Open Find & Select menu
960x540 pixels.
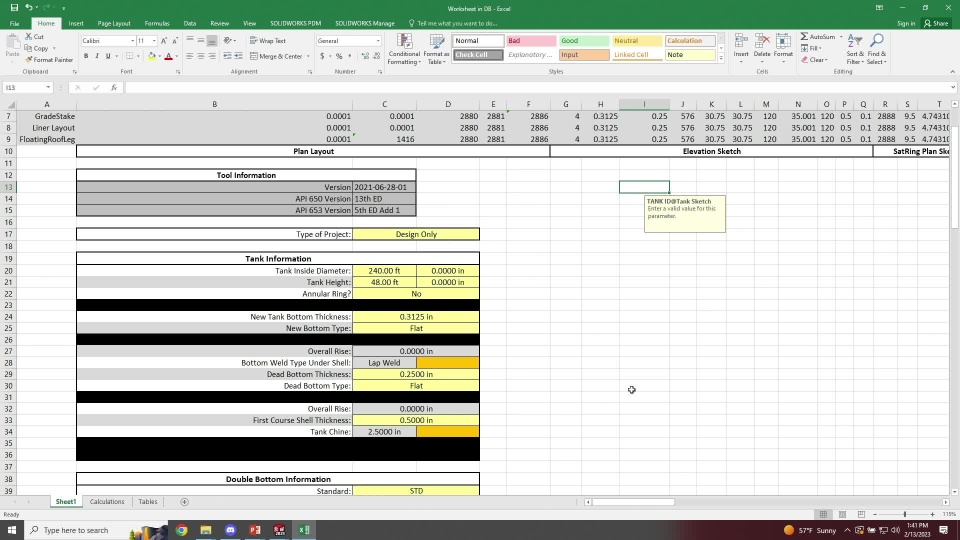click(x=876, y=49)
